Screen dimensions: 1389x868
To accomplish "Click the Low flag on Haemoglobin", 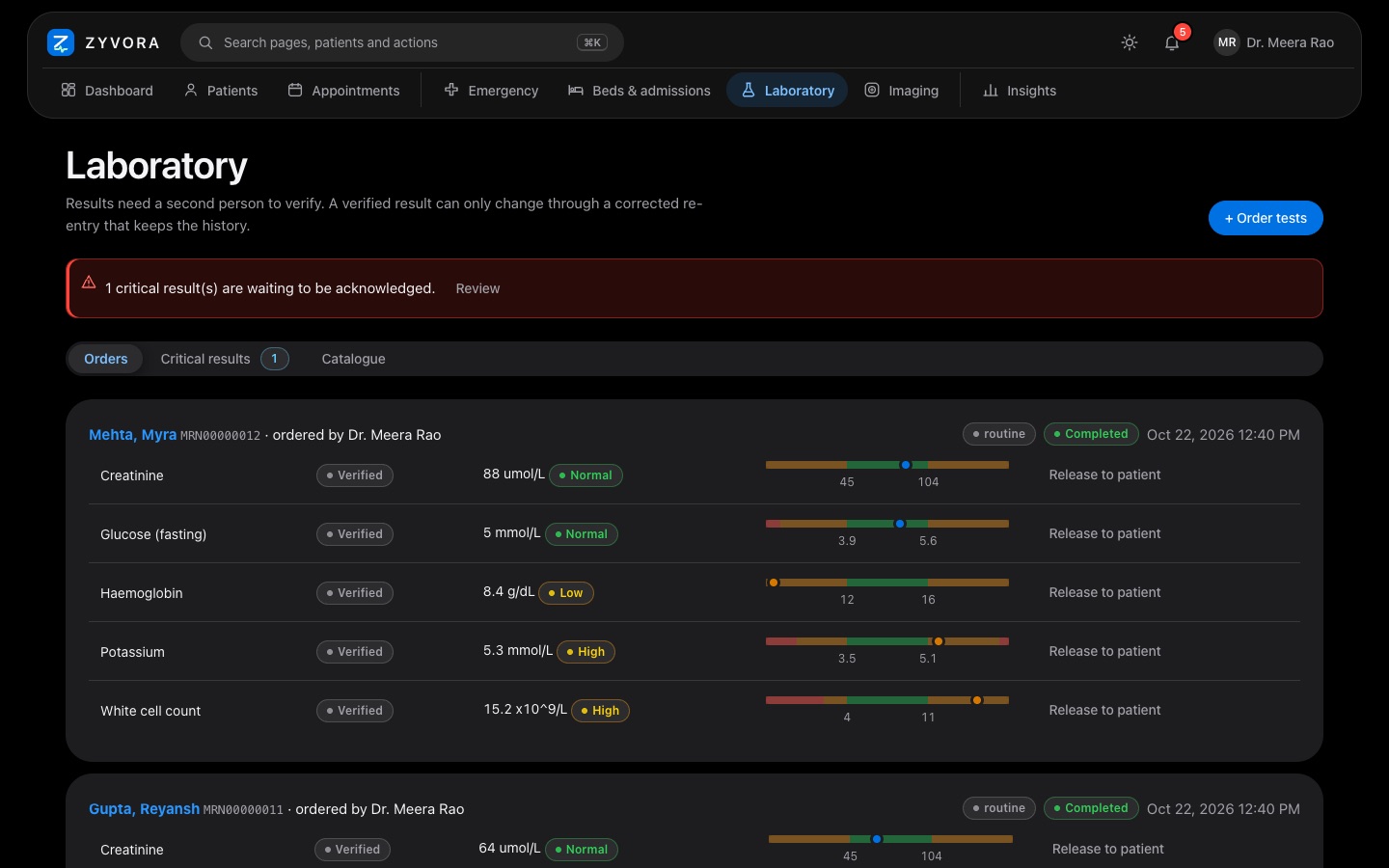I will 566,593.
